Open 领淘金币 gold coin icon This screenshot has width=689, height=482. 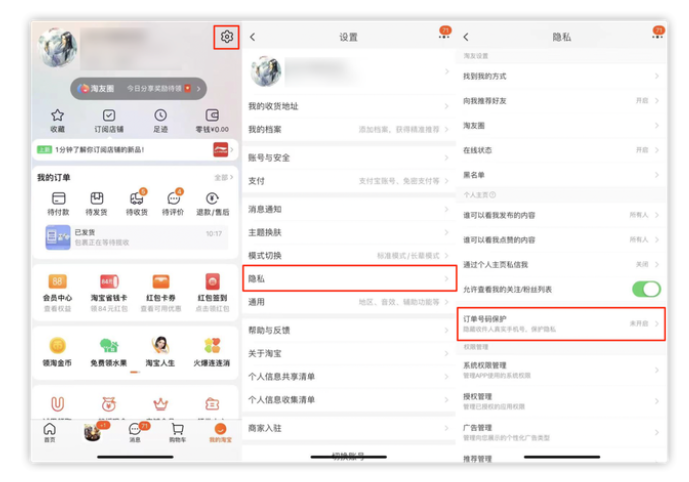click(x=58, y=345)
